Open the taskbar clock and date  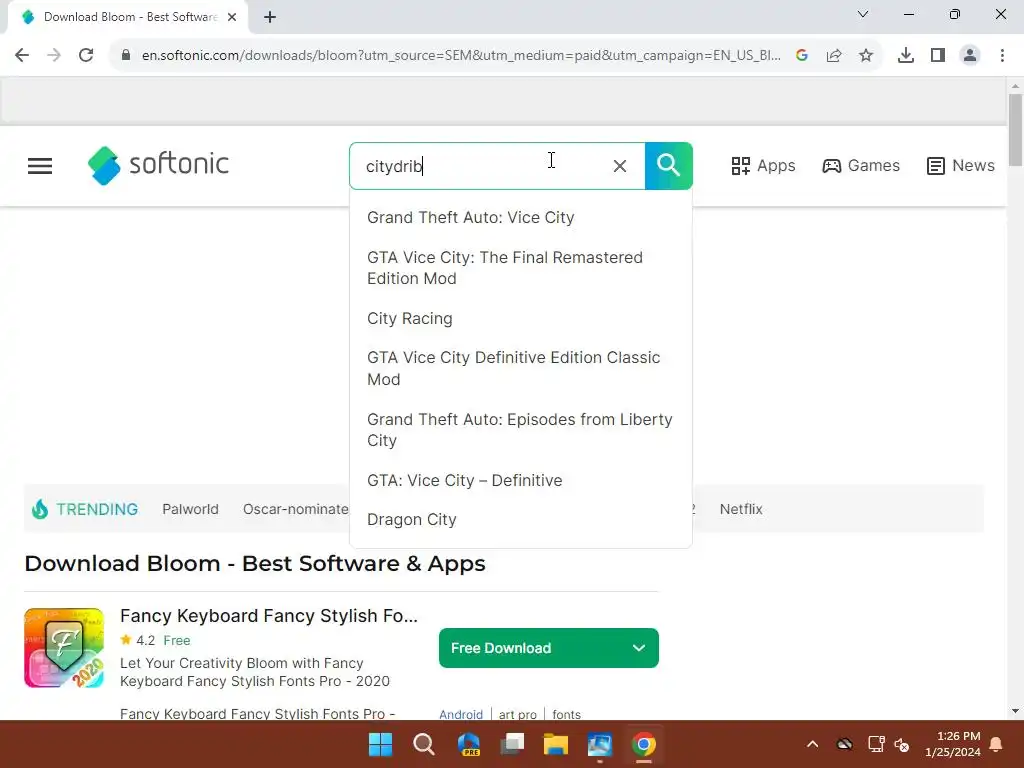[x=953, y=744]
